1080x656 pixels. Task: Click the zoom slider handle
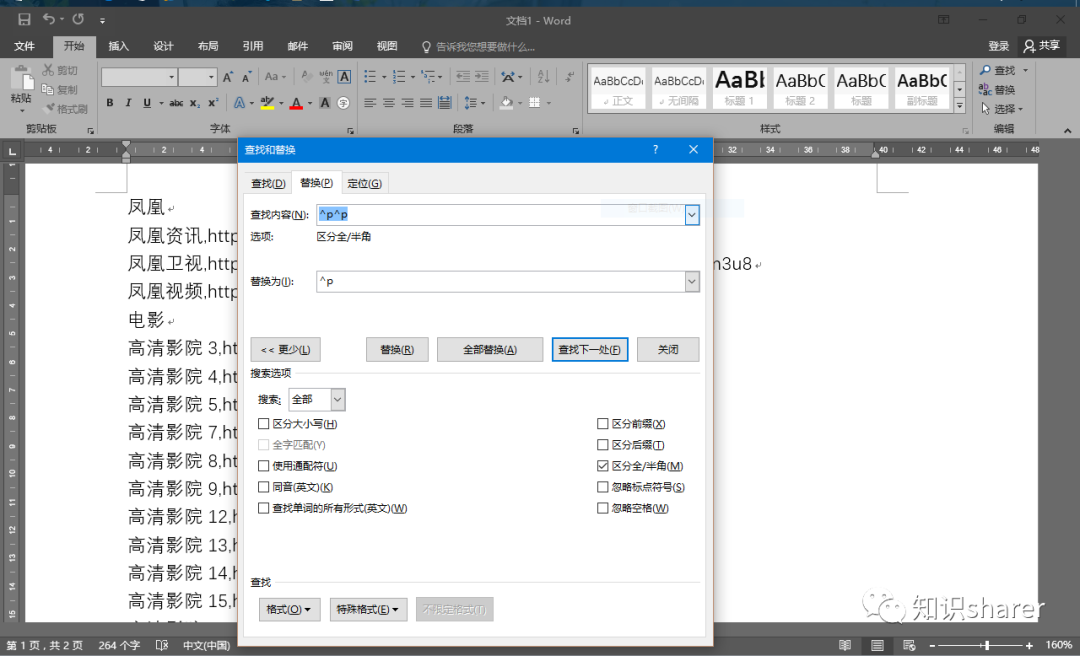point(986,646)
